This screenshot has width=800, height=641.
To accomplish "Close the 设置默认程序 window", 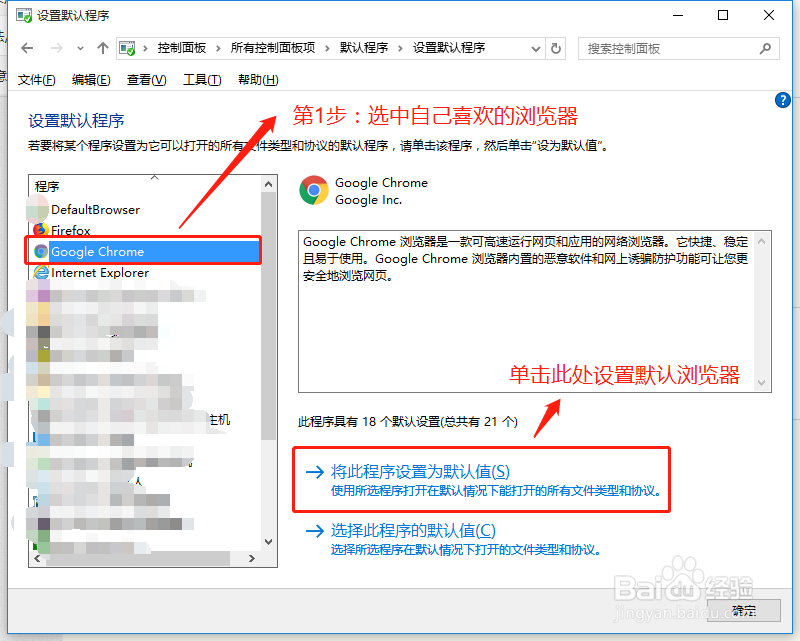I will tap(769, 15).
